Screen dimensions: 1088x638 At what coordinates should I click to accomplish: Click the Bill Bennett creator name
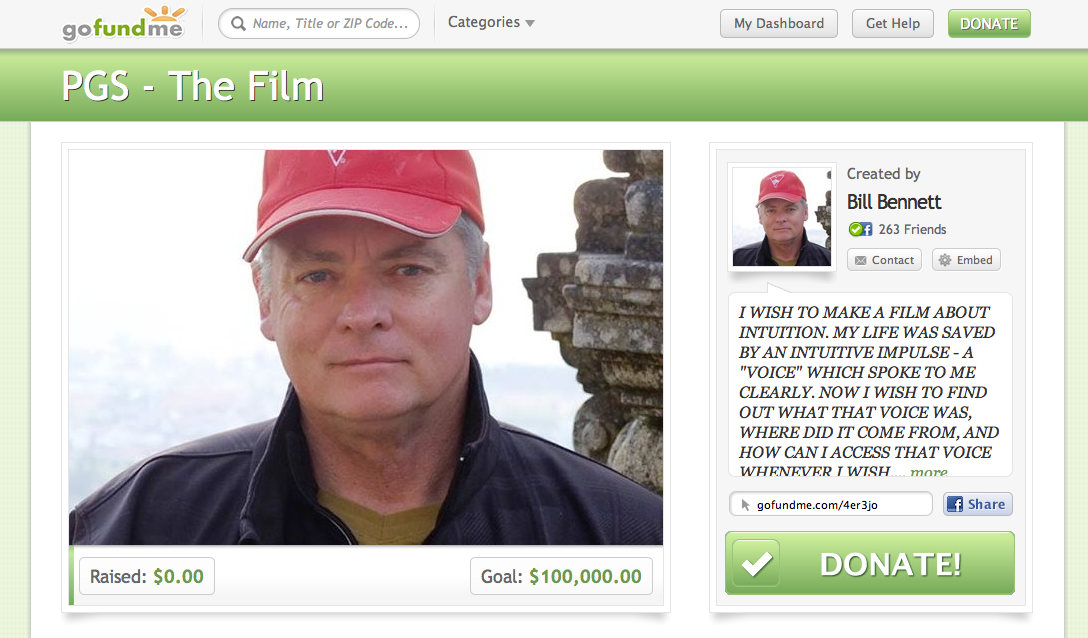(x=894, y=202)
